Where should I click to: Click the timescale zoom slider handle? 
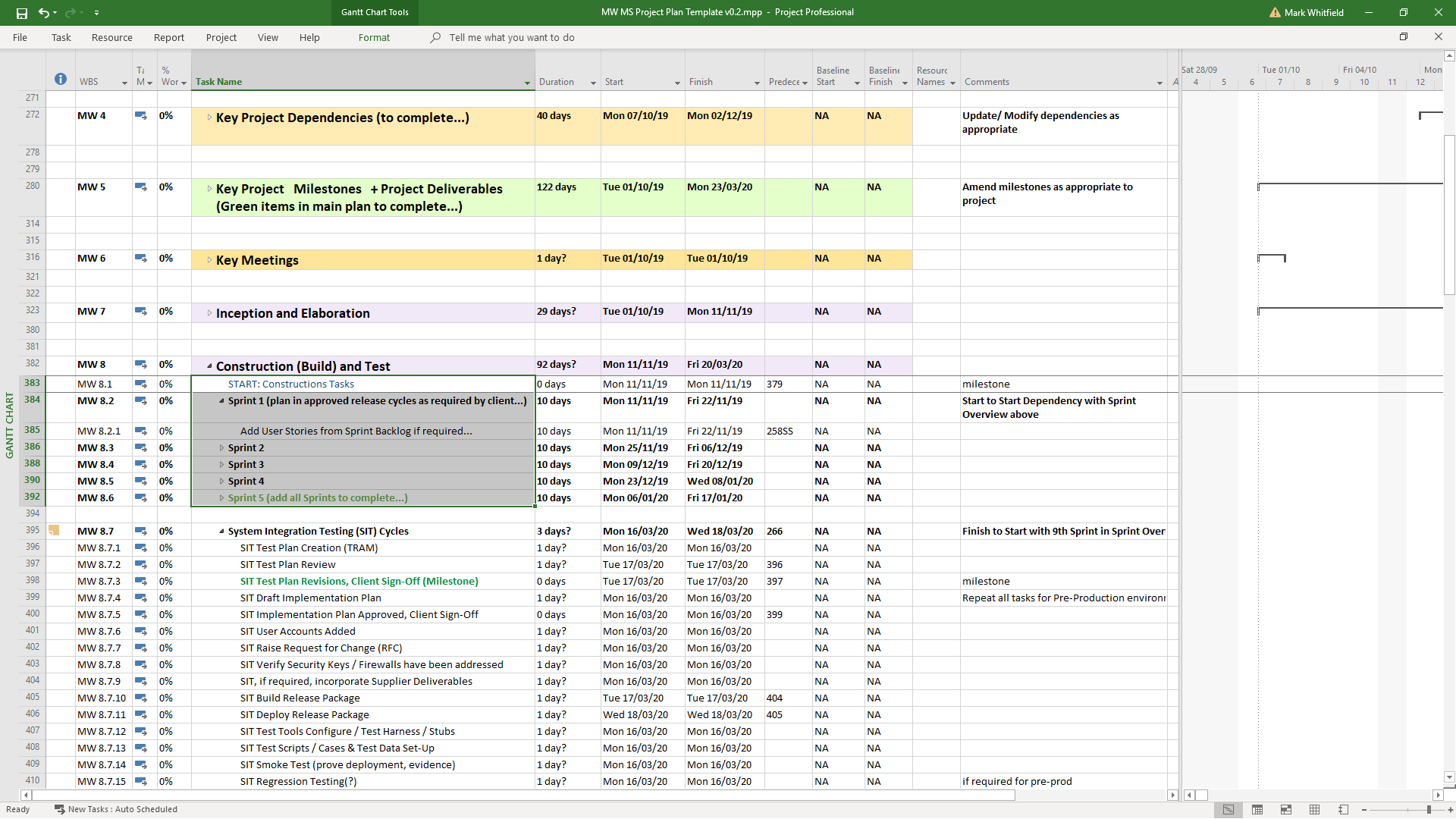pyautogui.click(x=1429, y=810)
